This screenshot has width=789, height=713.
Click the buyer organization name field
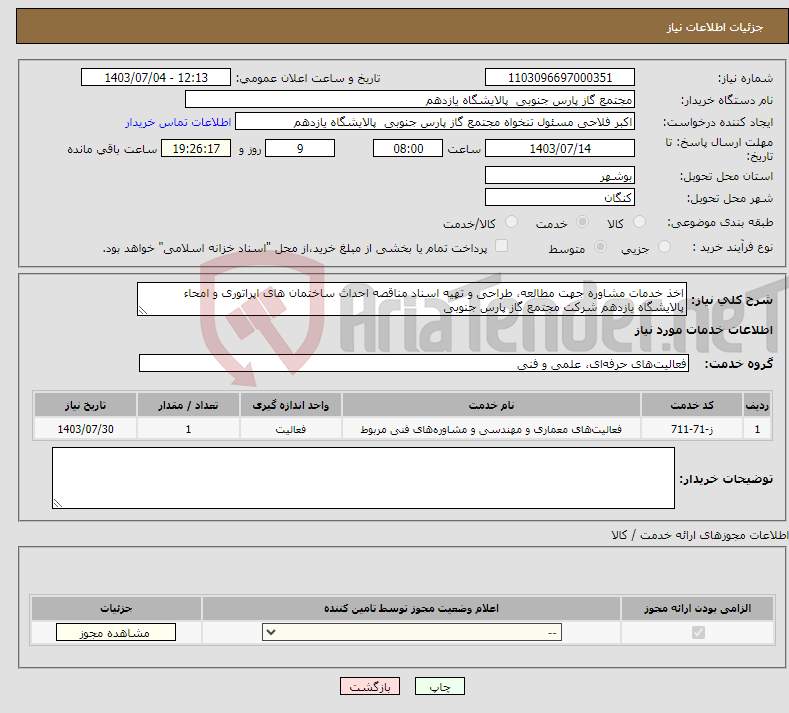click(410, 100)
